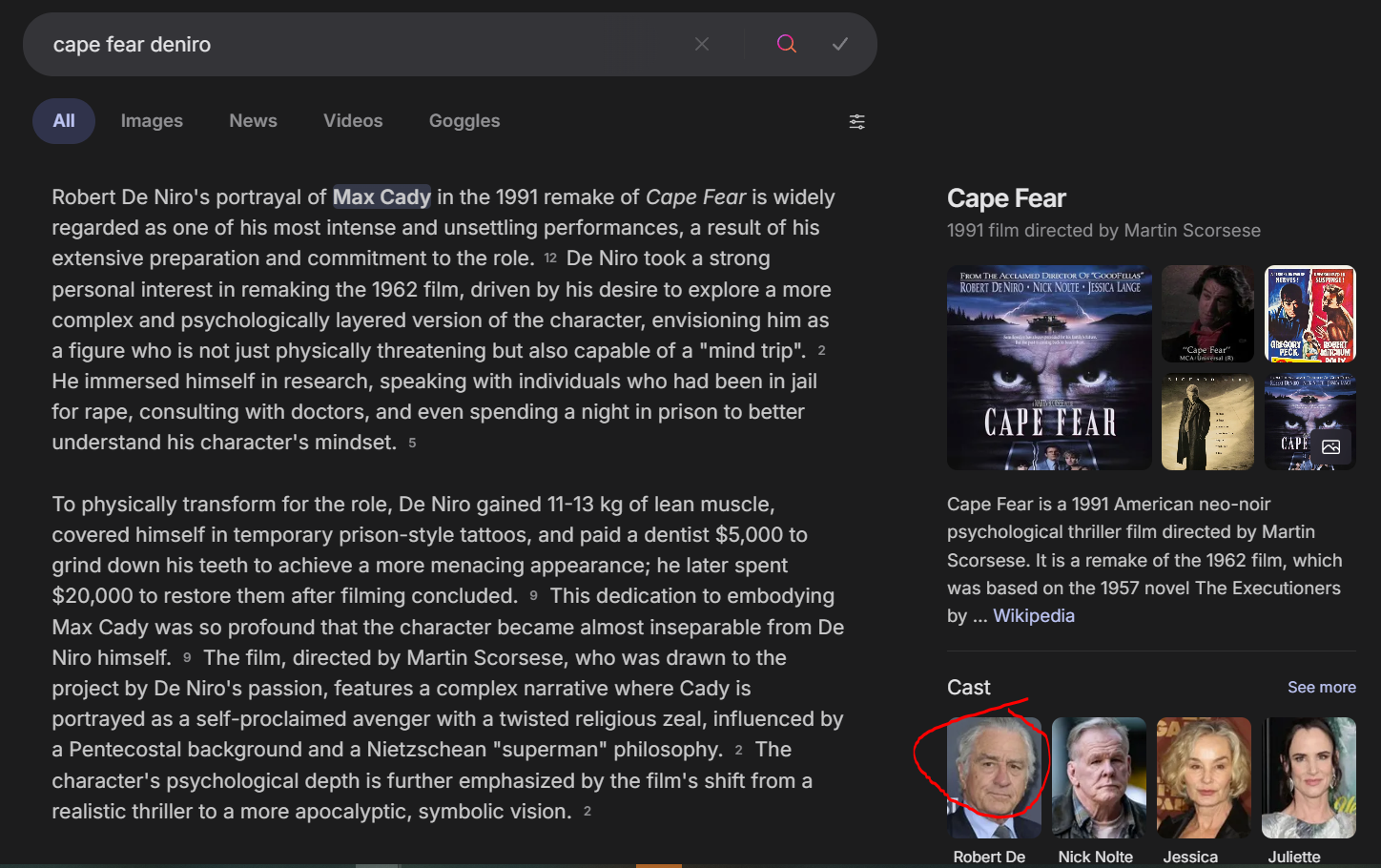This screenshot has height=868, width=1381.
Task: Click the checkmark icon in search bar
Action: click(840, 44)
